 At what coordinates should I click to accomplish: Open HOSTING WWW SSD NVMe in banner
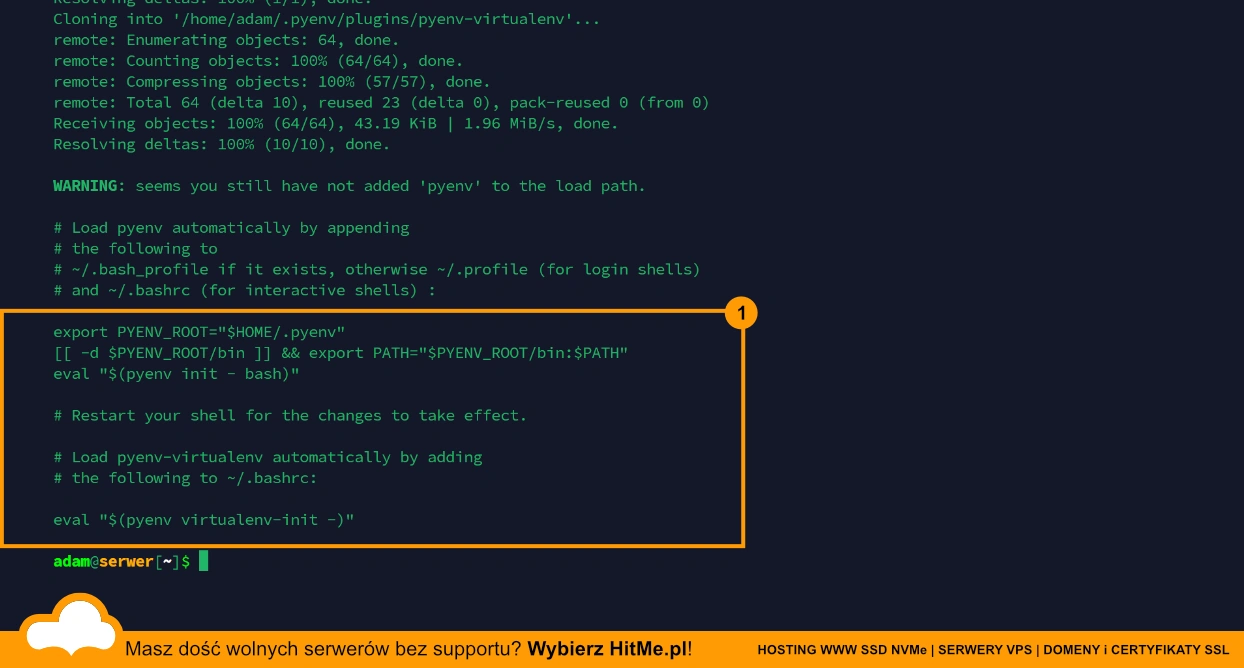pos(842,650)
